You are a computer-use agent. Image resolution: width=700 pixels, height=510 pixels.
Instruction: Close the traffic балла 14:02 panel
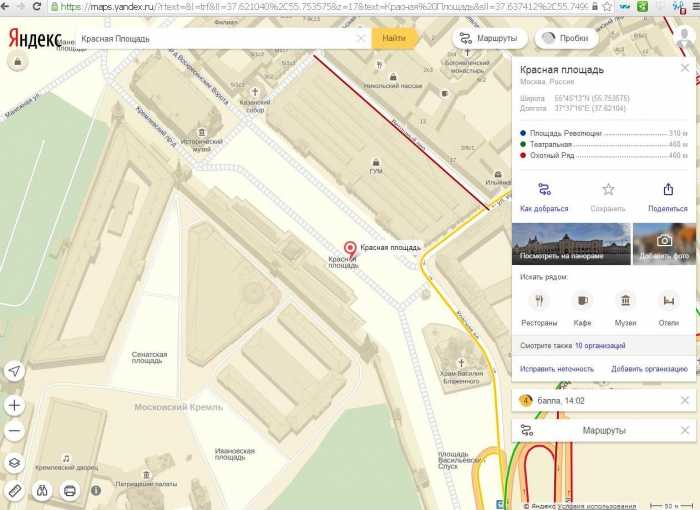pyautogui.click(x=685, y=400)
